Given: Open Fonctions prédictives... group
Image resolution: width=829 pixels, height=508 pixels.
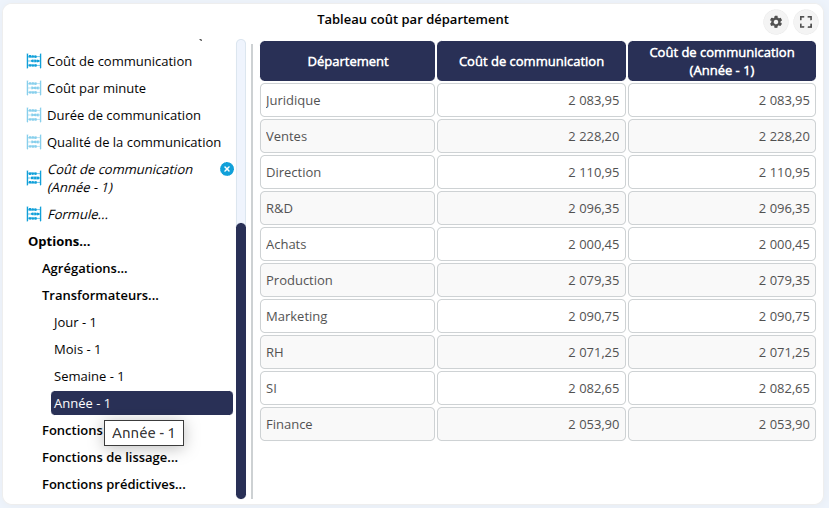Looking at the screenshot, I should (x=113, y=485).
